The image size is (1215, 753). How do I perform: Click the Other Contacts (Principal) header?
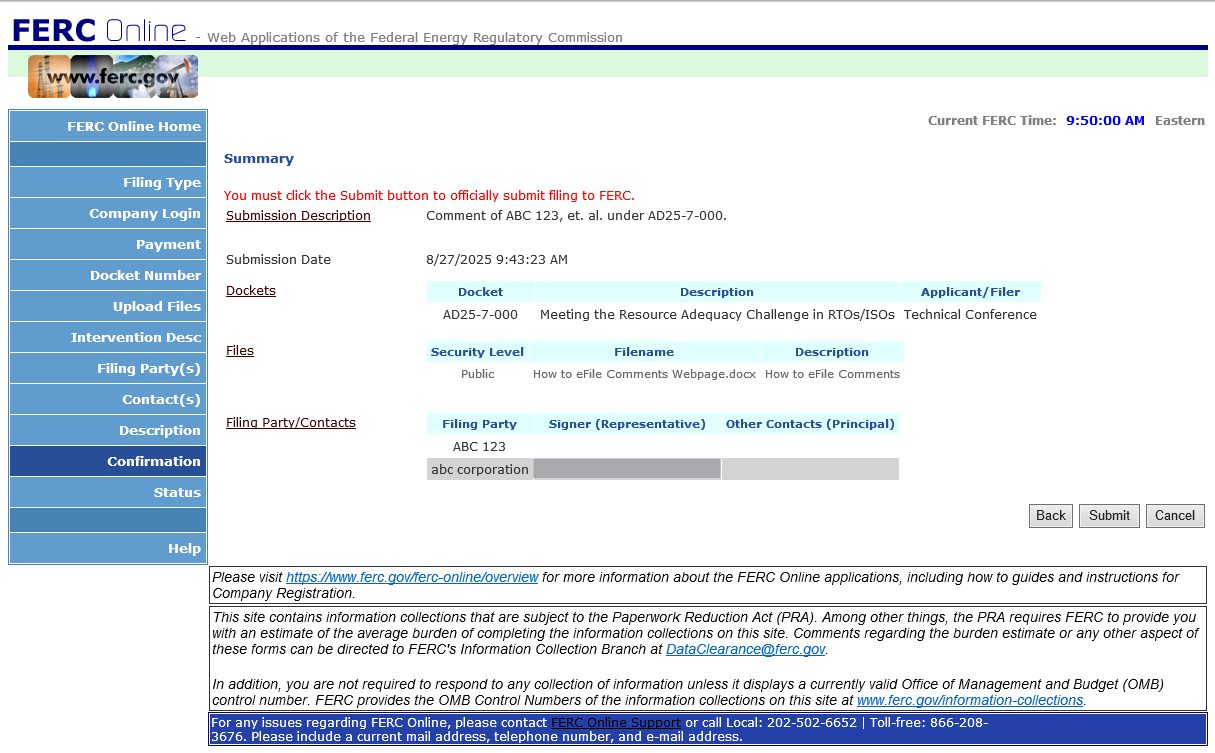point(810,424)
